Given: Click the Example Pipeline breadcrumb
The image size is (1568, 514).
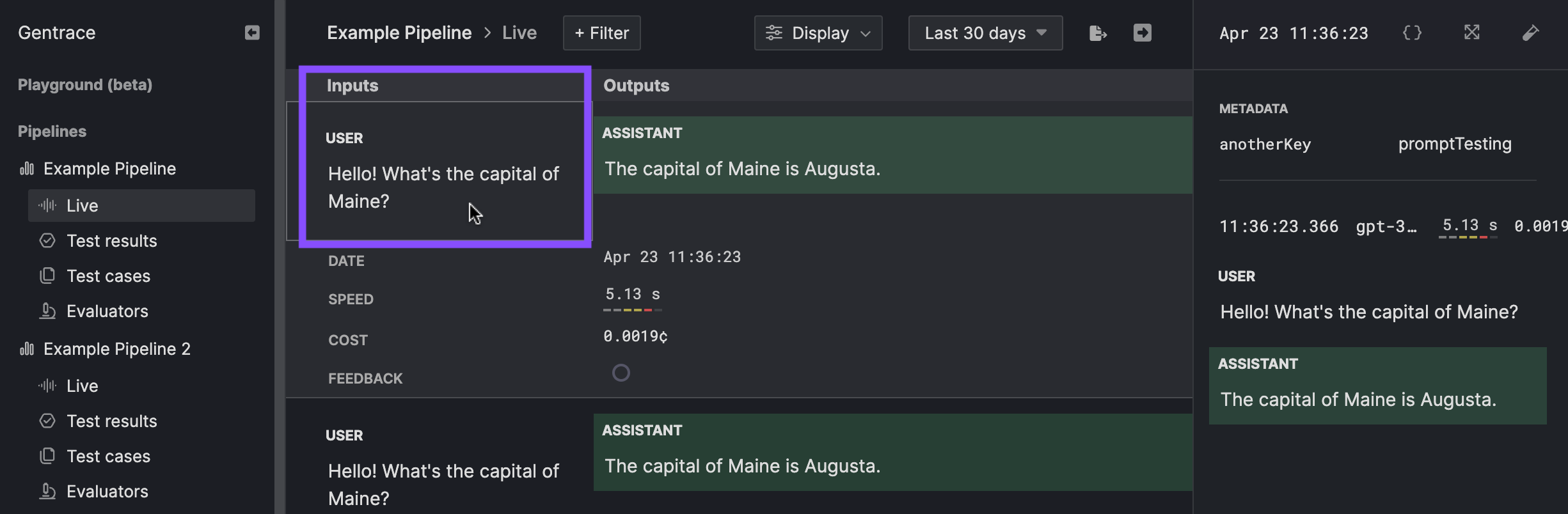Looking at the screenshot, I should point(399,33).
